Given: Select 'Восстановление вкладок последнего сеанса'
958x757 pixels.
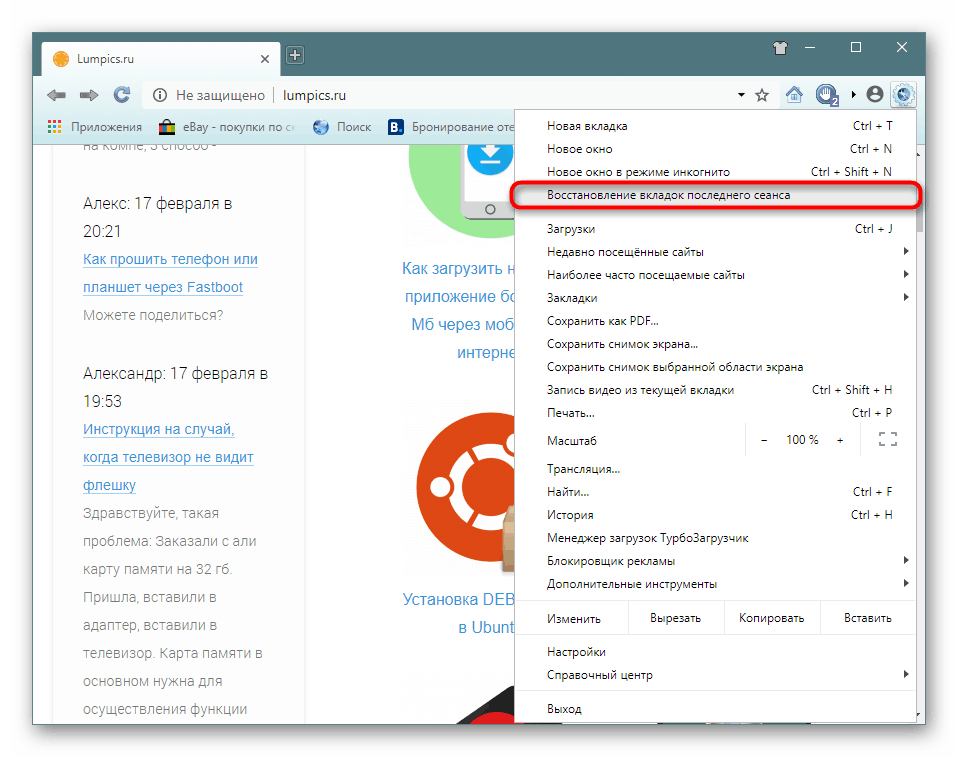Looking at the screenshot, I should 715,195.
